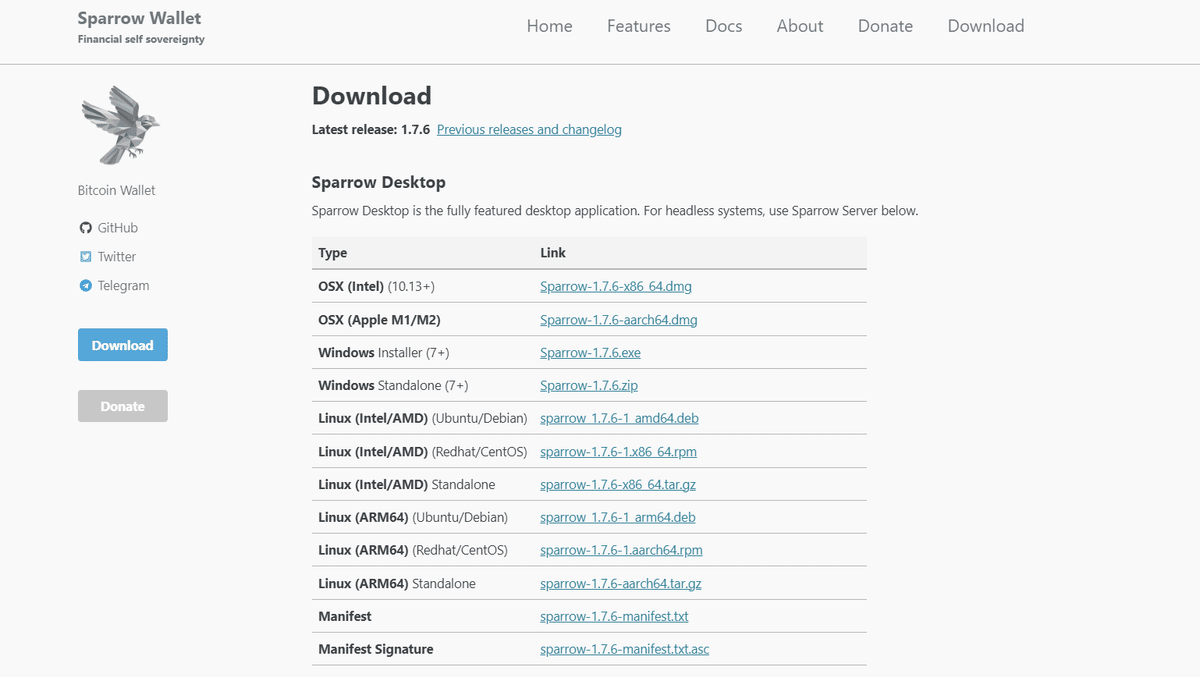
Task: Click the blue Download sidebar button
Action: [123, 345]
